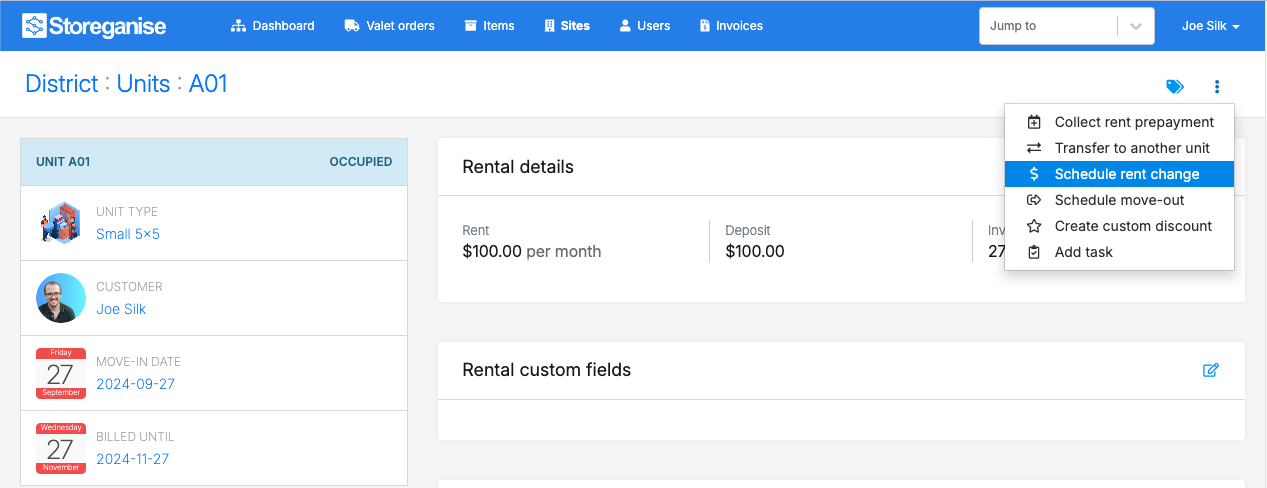This screenshot has width=1267, height=488.
Task: Open the Small 5×5 unit type link
Action: (128, 234)
